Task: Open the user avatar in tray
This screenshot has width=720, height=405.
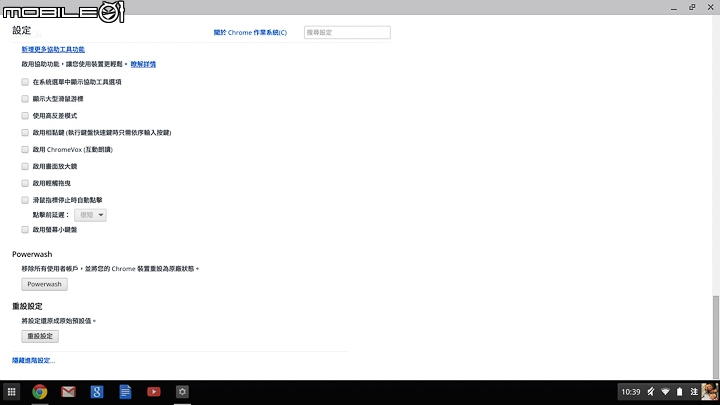Action: coord(710,392)
